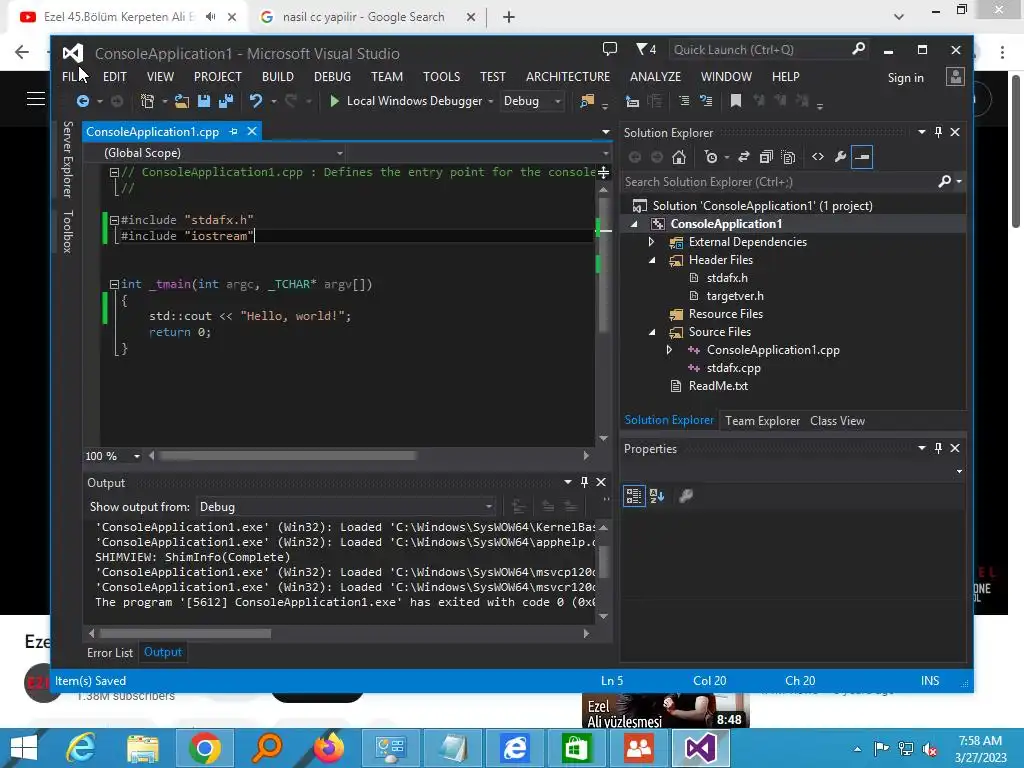1024x768 pixels.
Task: Click the Solution Explorer search magnifier icon
Action: [944, 182]
